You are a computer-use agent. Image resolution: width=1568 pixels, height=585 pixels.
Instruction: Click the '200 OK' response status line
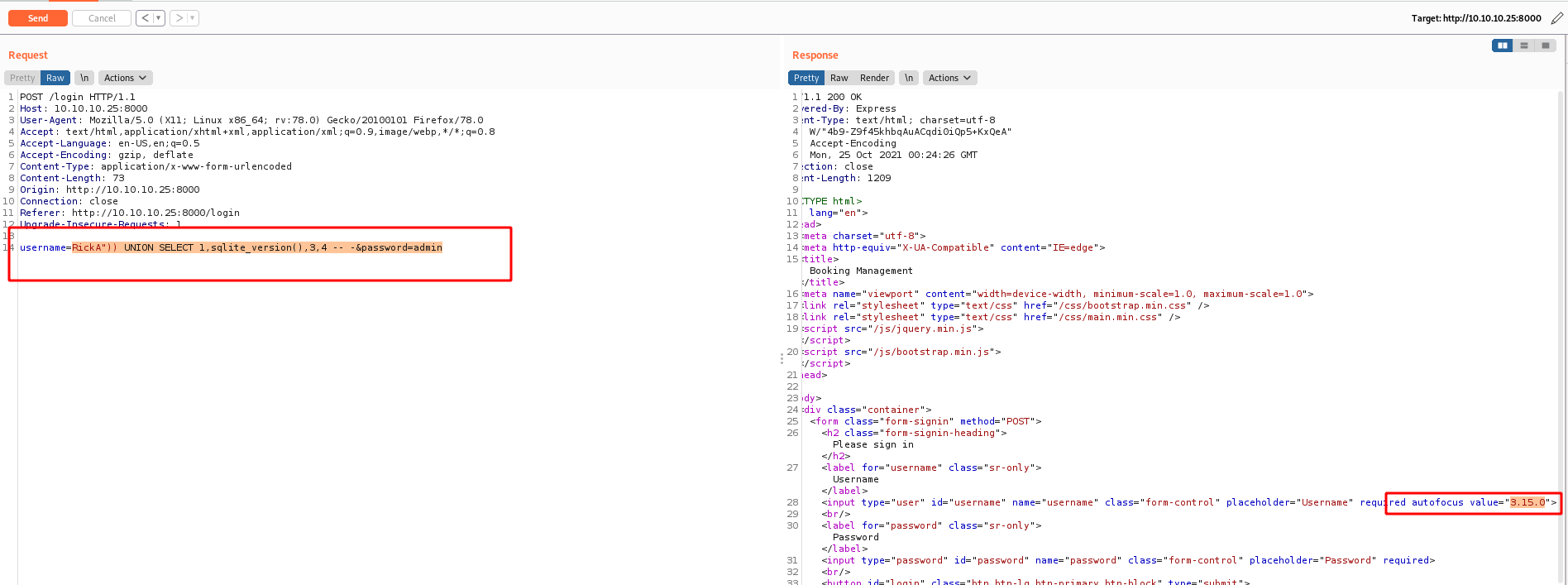click(x=832, y=97)
